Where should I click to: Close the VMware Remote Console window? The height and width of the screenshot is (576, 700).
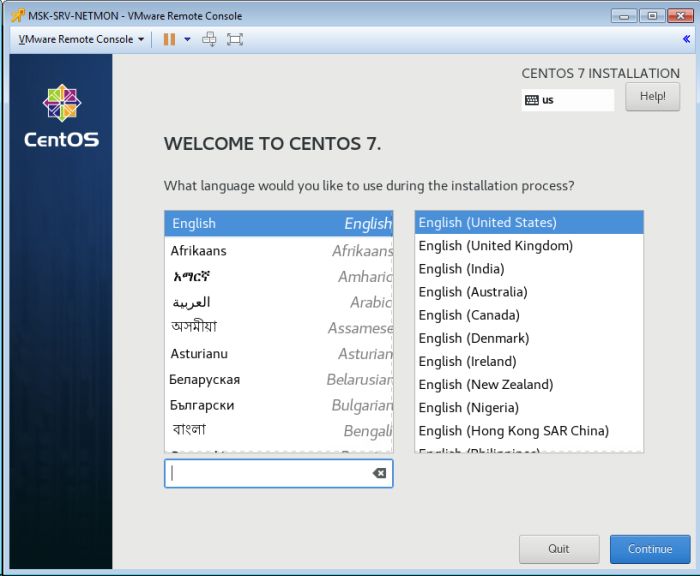tap(680, 16)
